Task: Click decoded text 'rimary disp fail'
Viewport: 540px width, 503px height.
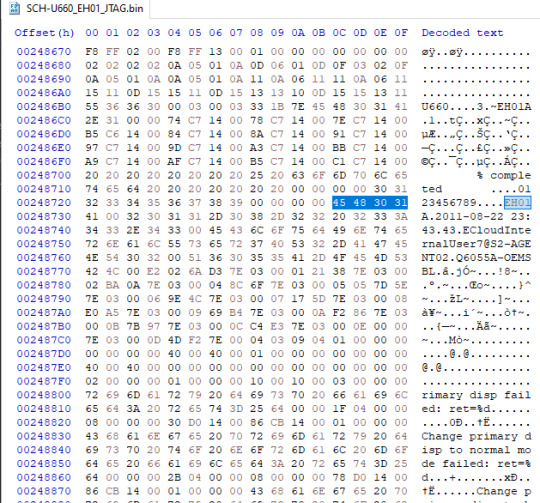Action: 476,395
